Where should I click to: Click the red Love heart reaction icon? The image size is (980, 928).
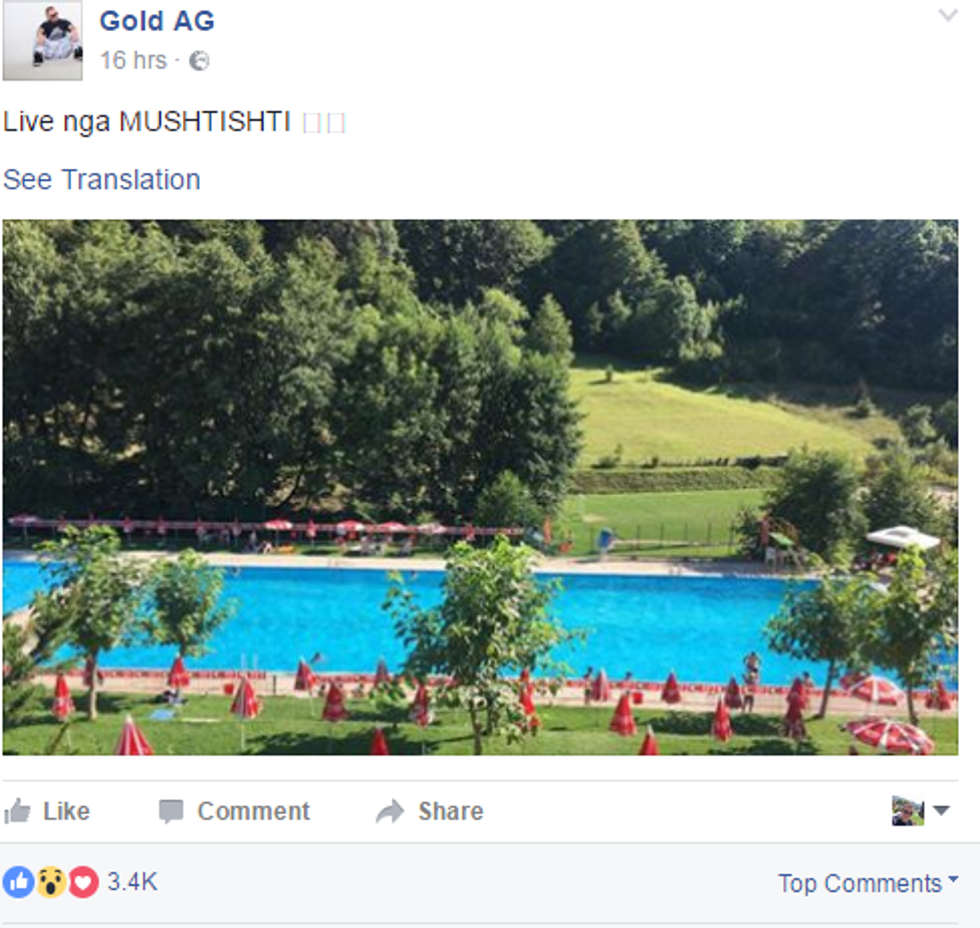(83, 882)
